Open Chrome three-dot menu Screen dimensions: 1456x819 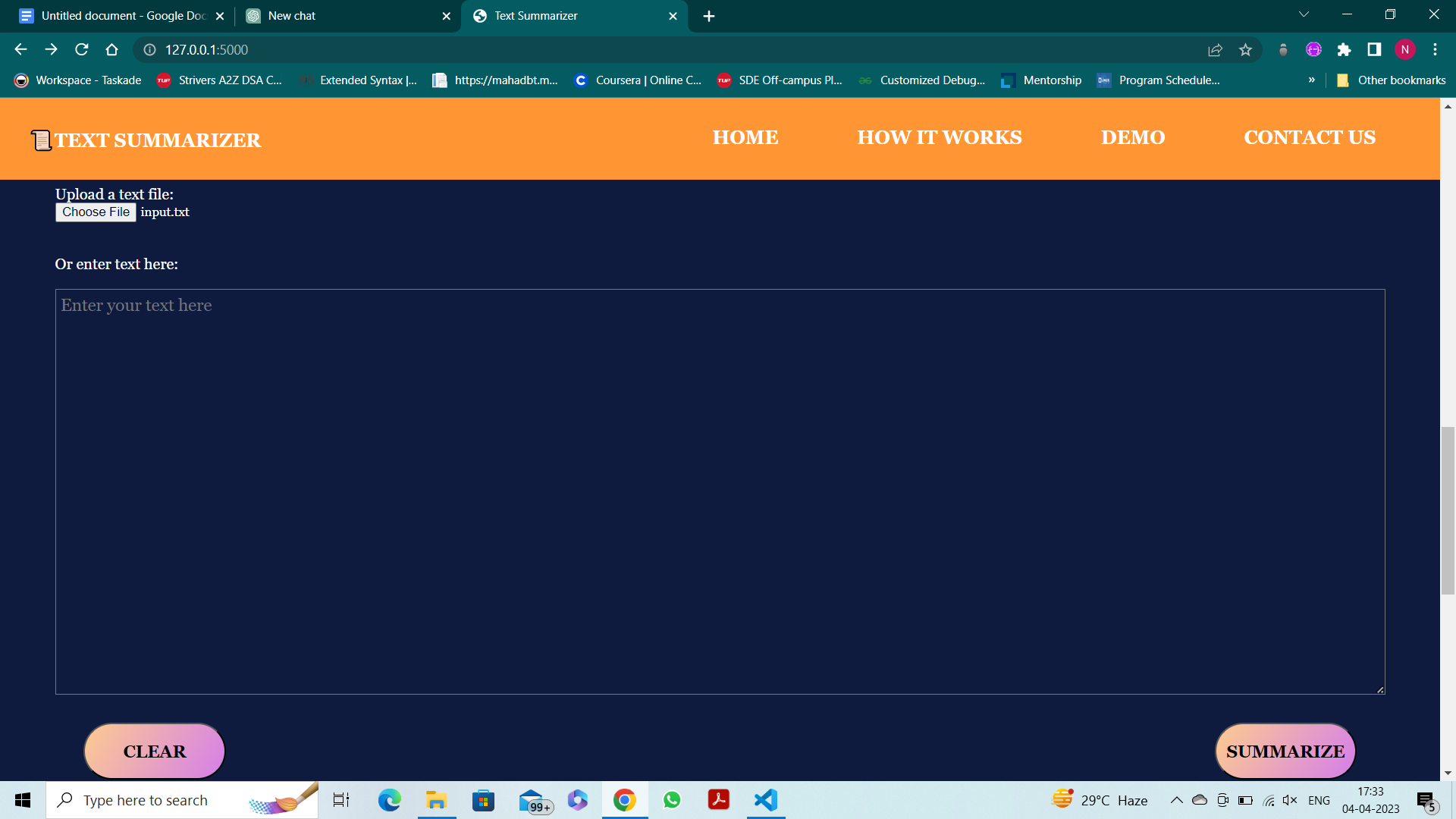click(1435, 50)
